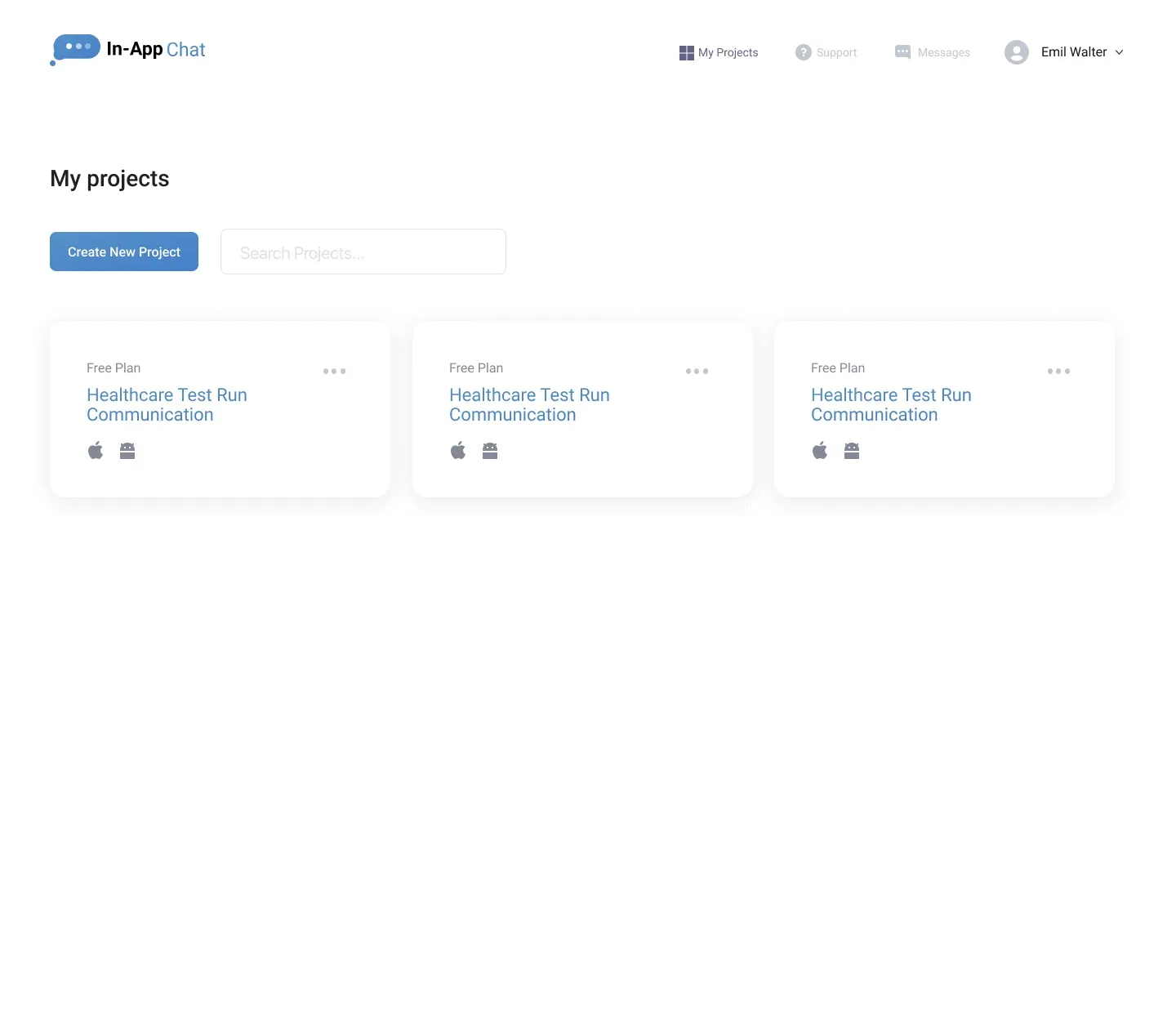Open the three-dot menu on first project card
This screenshot has width=1176, height=1016.
(x=335, y=371)
